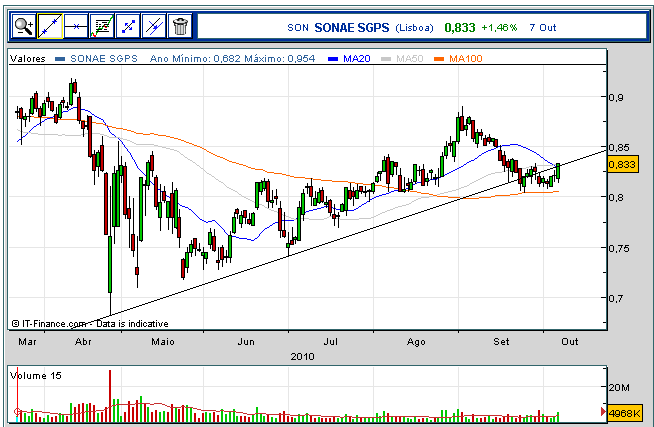Click the grey MA50 color marker
The image size is (654, 427).
386,59
